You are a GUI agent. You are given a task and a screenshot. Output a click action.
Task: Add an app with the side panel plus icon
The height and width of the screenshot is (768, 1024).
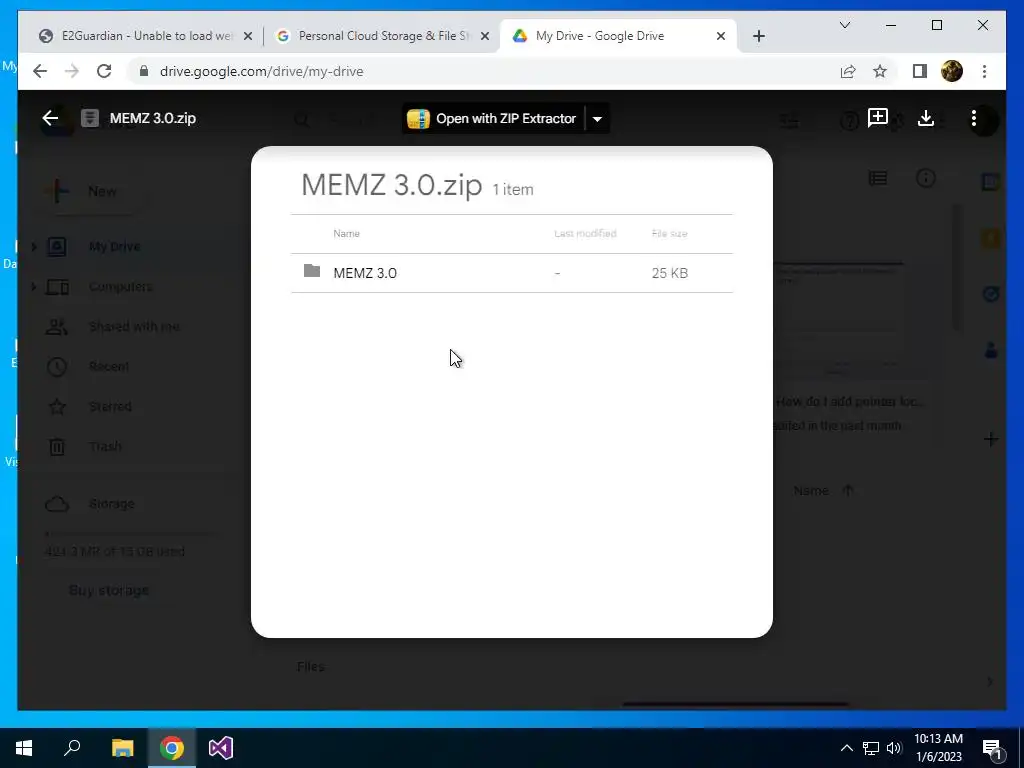pos(991,440)
